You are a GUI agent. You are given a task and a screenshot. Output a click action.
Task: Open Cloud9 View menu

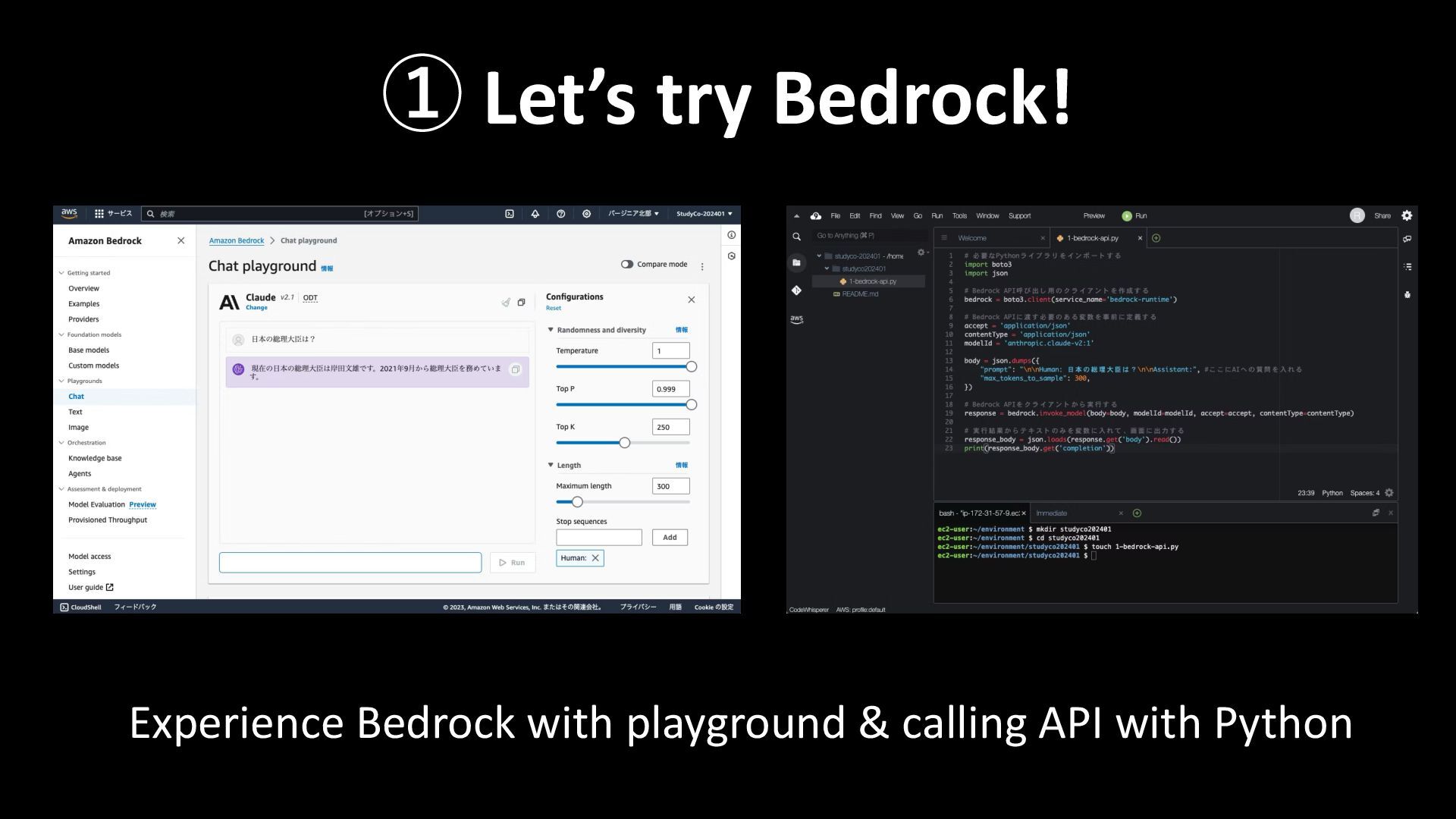897,216
